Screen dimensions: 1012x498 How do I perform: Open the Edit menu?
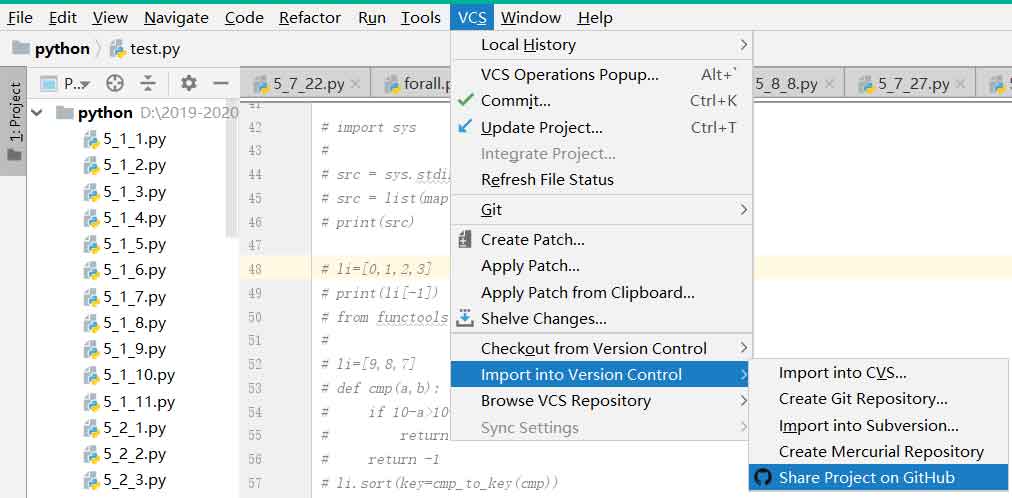(x=63, y=18)
